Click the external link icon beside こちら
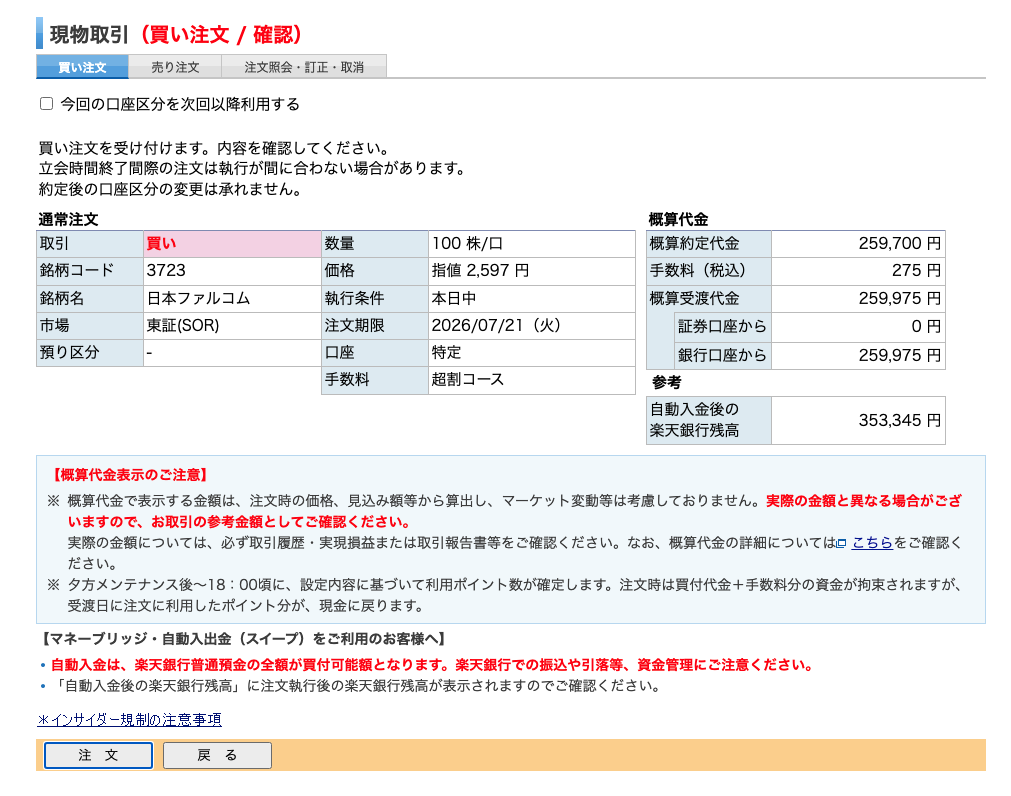 [841, 543]
